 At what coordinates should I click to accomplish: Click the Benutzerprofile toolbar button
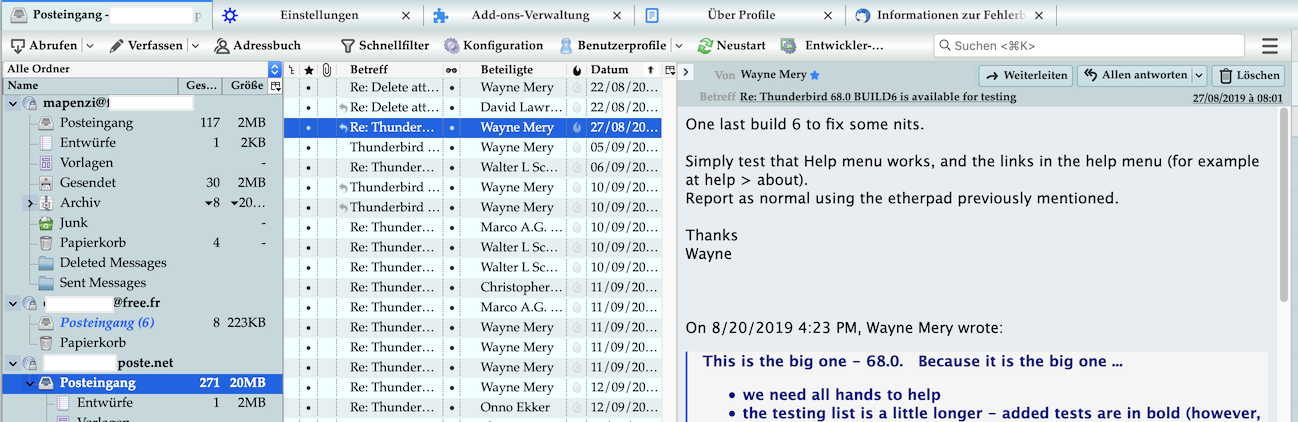(613, 46)
